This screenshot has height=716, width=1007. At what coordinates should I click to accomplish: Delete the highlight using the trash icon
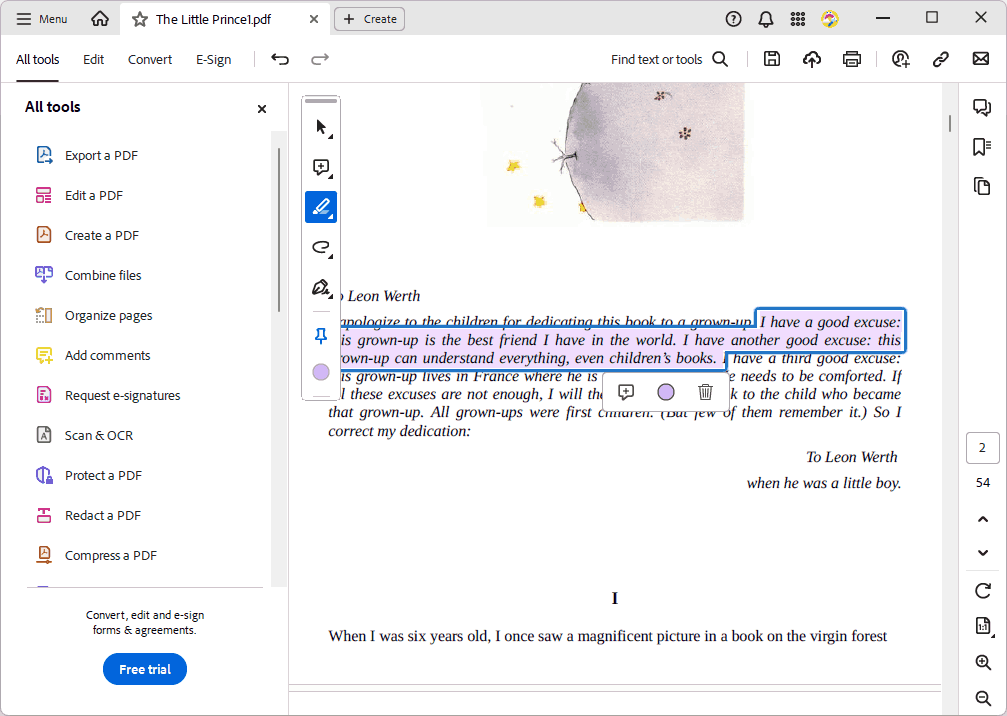pos(705,392)
